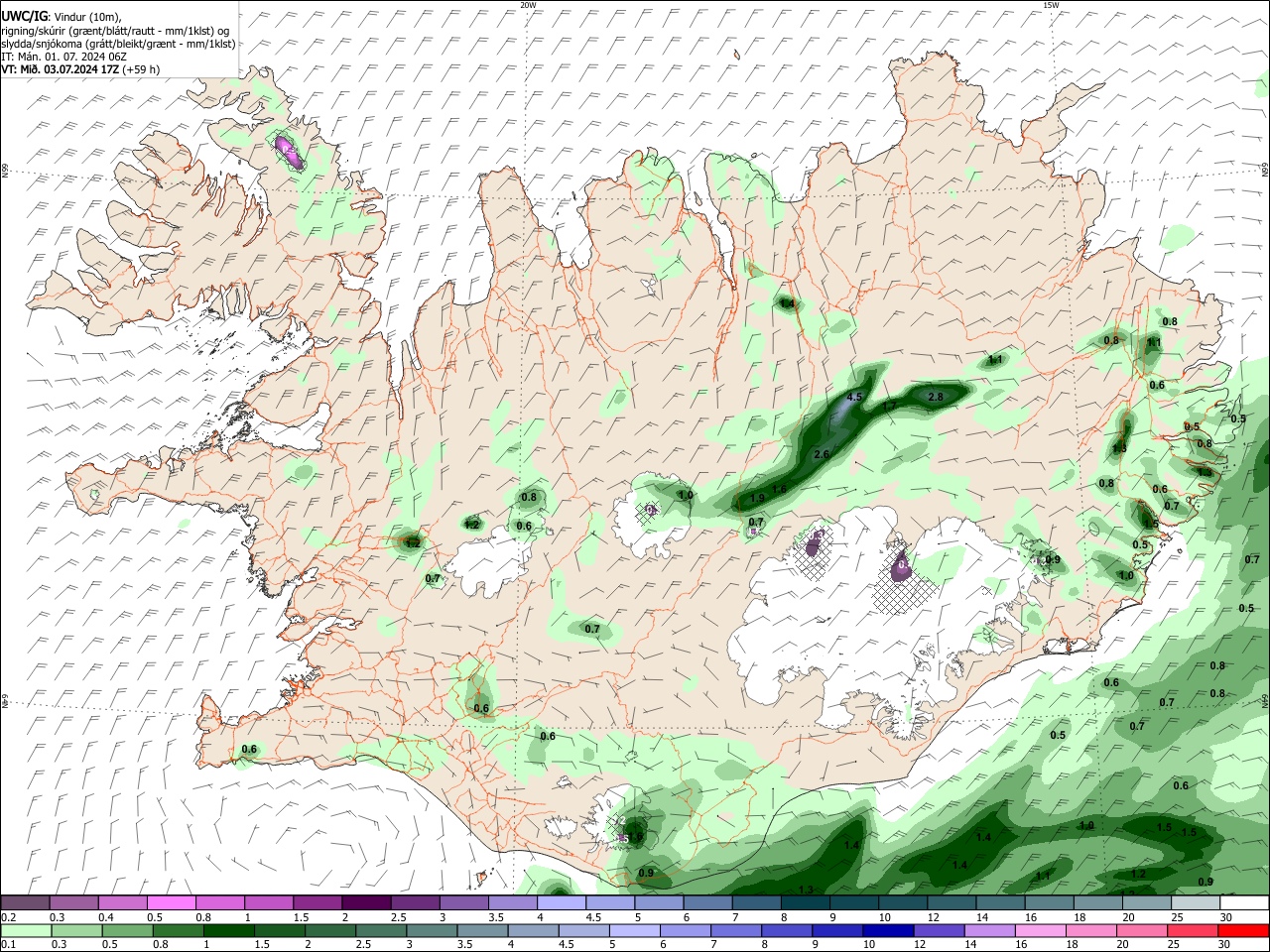Image resolution: width=1270 pixels, height=952 pixels.
Task: Select the dark teal 8 snow legend swatch
Action: pyautogui.click(x=805, y=902)
